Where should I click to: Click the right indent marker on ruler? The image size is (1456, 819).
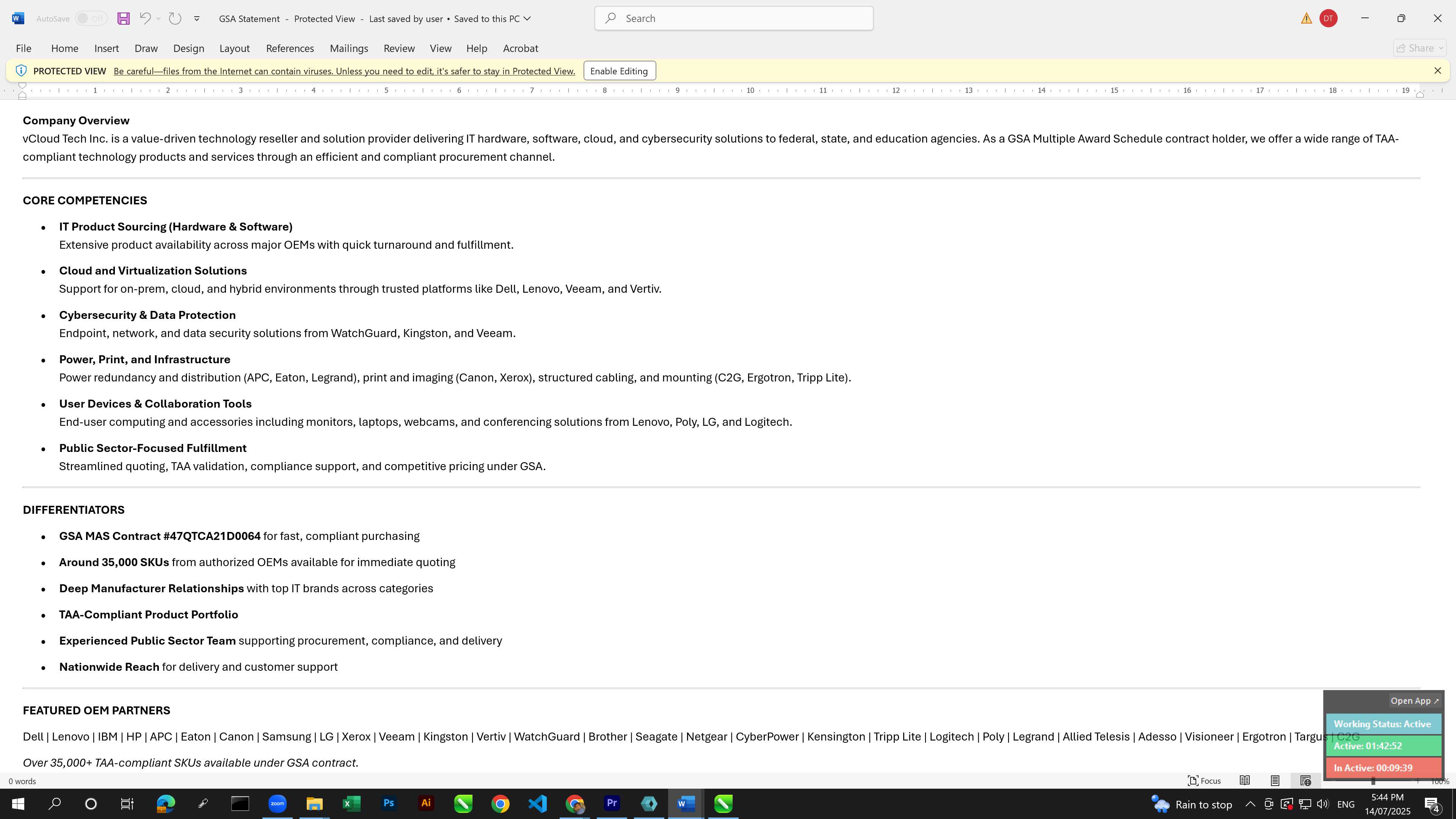tap(1419, 95)
